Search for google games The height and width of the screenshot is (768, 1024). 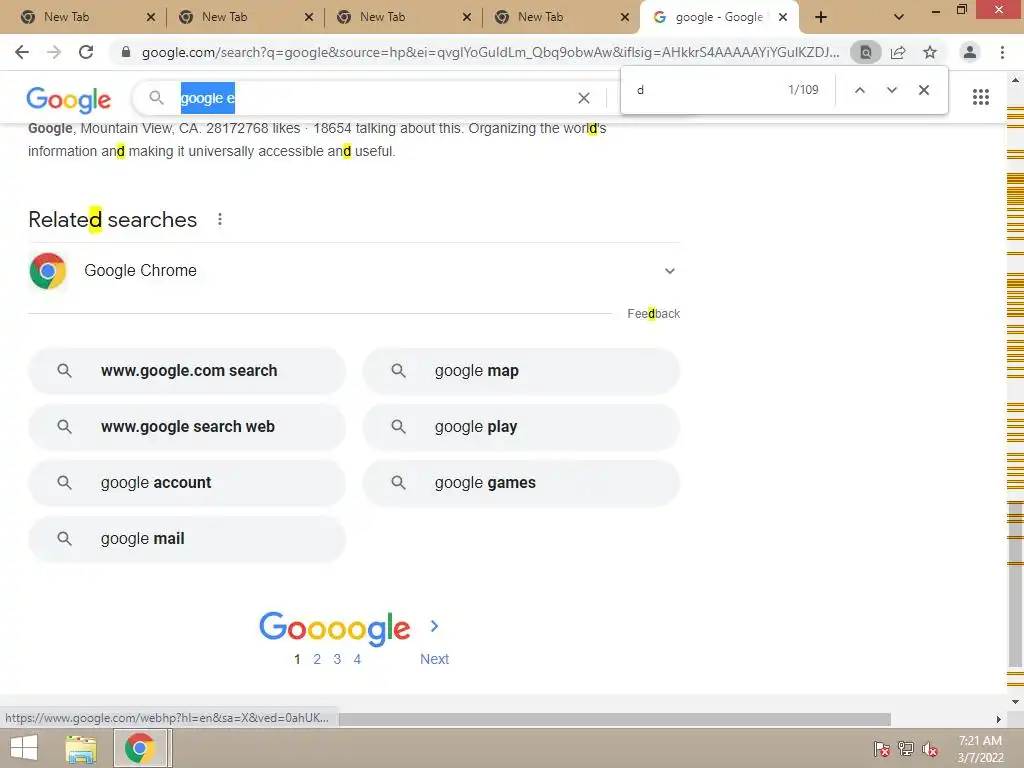point(521,483)
